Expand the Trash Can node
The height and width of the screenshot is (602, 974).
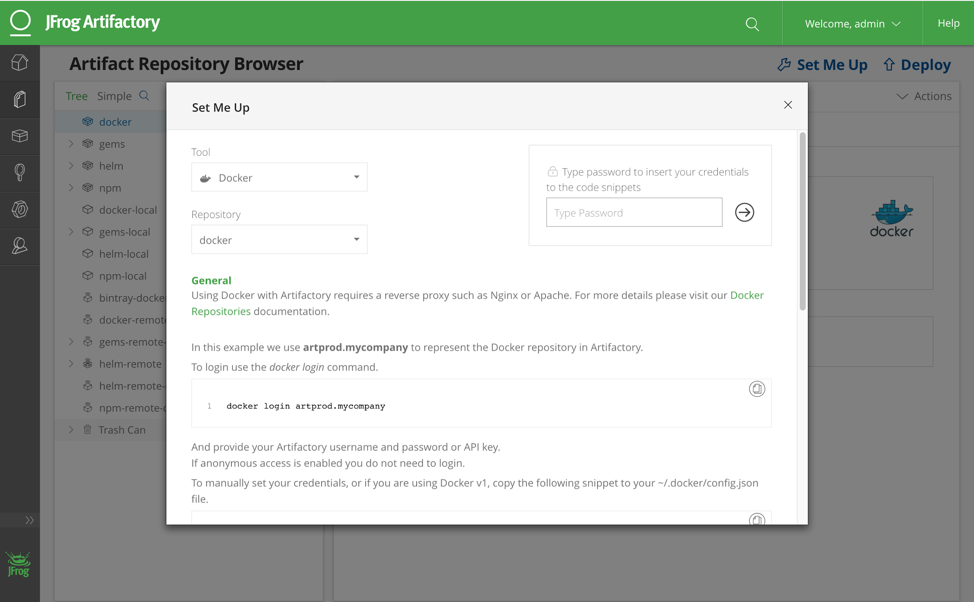71,430
